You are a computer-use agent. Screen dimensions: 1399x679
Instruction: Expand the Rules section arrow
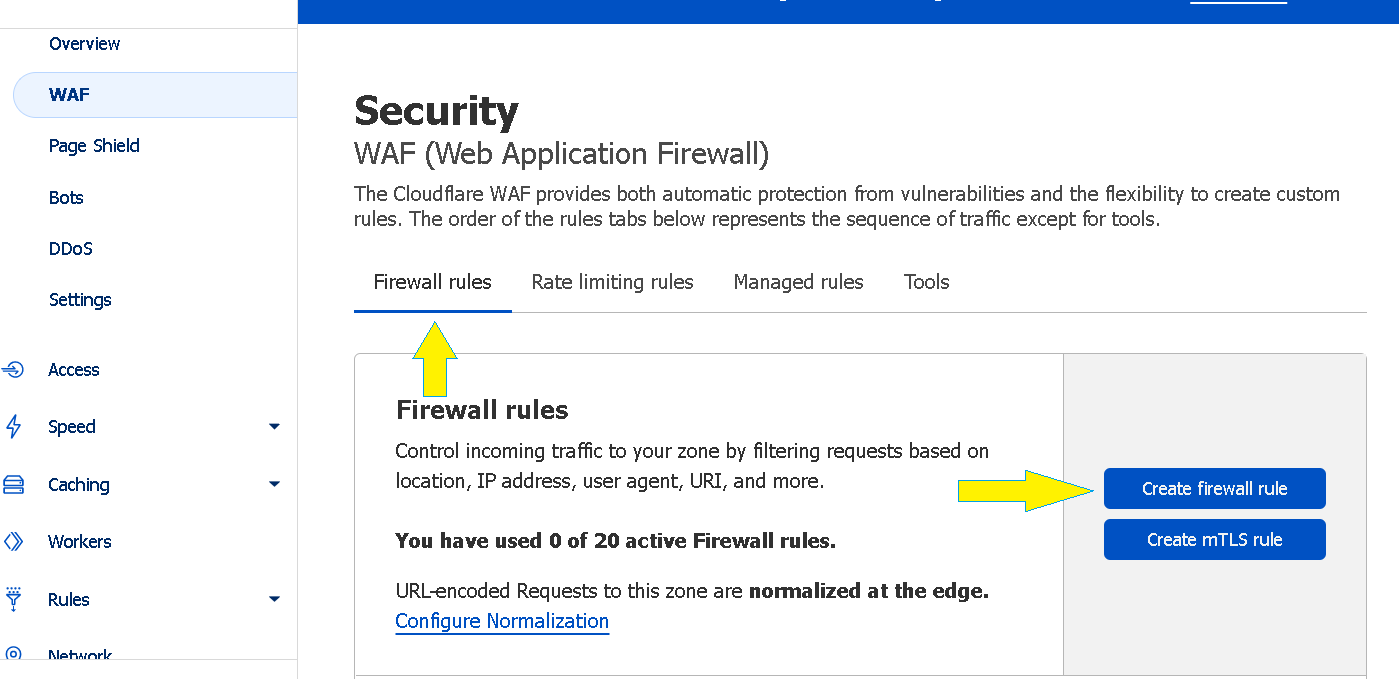coord(274,600)
